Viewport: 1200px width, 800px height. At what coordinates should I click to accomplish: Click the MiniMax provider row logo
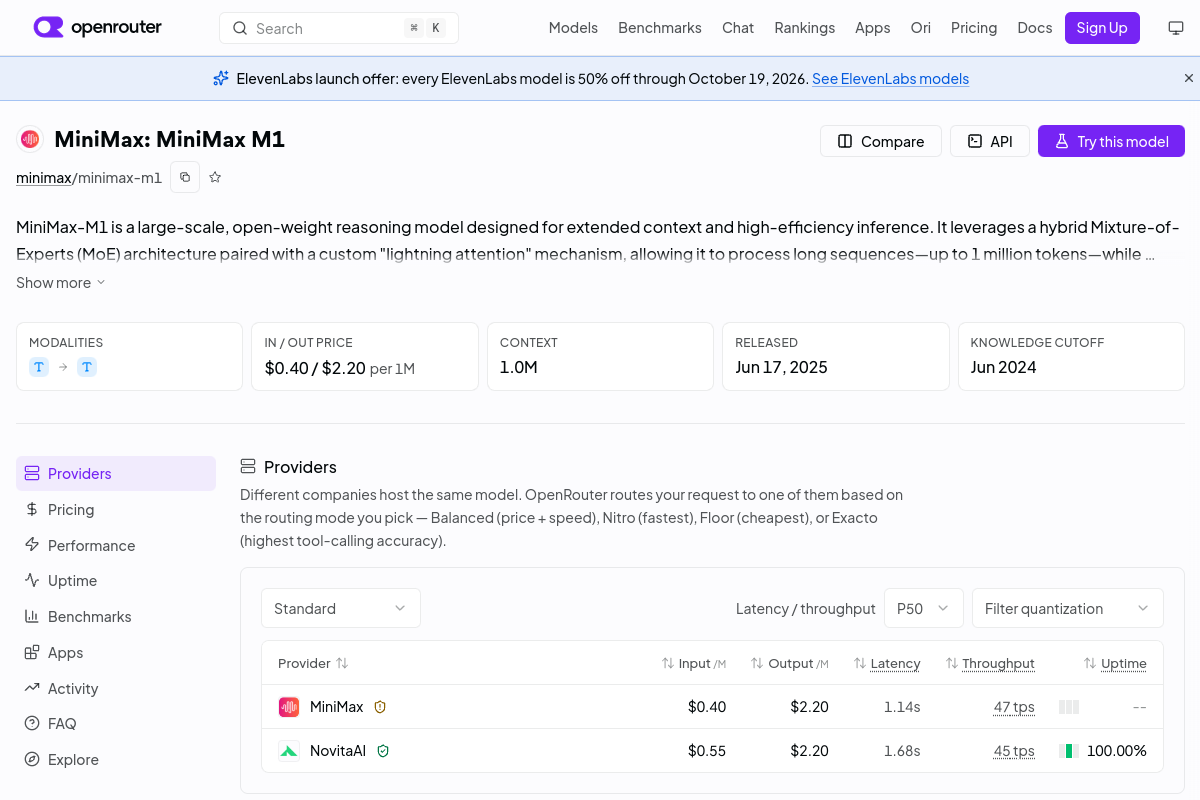click(289, 707)
